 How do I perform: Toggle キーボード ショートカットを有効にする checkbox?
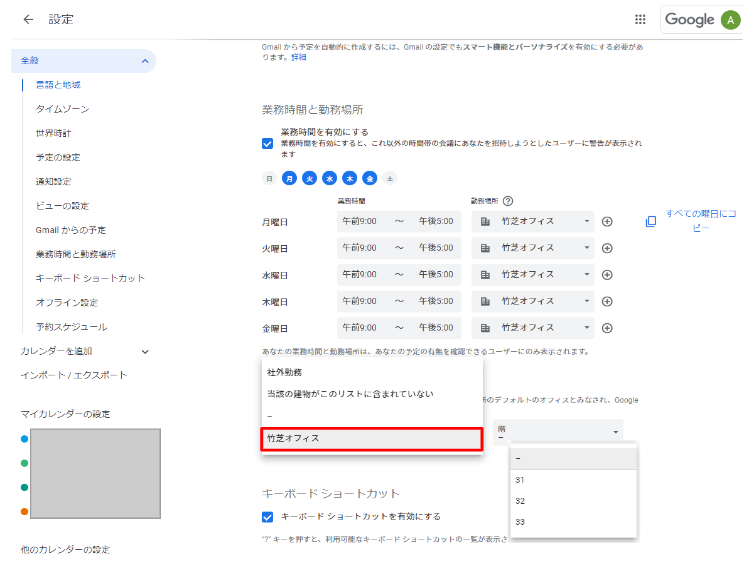pos(267,517)
